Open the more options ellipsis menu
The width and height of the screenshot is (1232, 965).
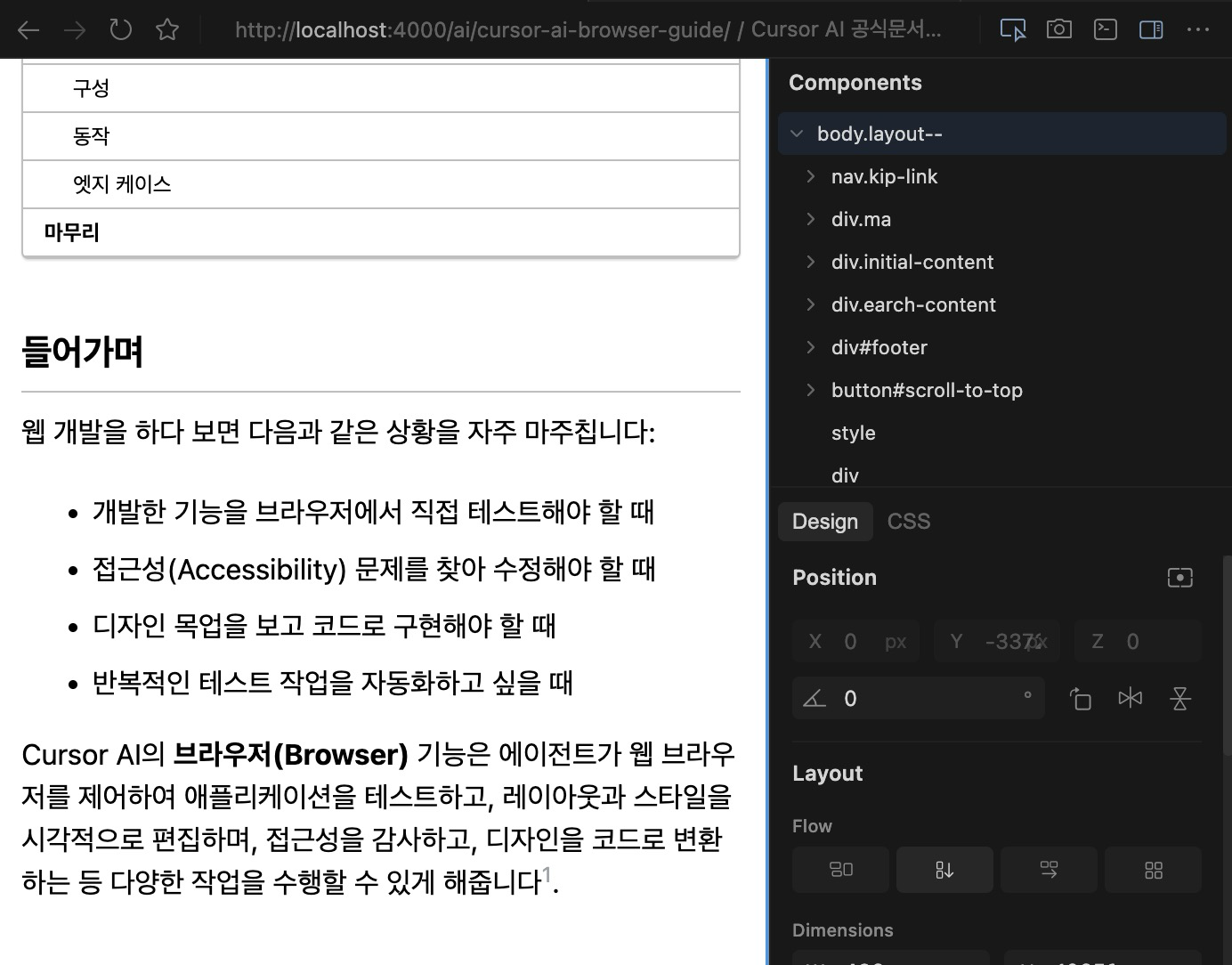pyautogui.click(x=1197, y=29)
